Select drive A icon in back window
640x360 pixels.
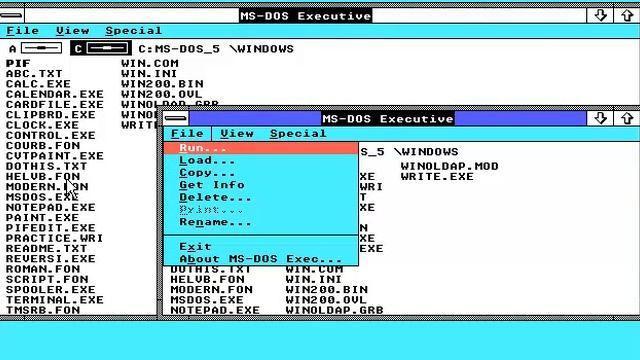point(36,49)
